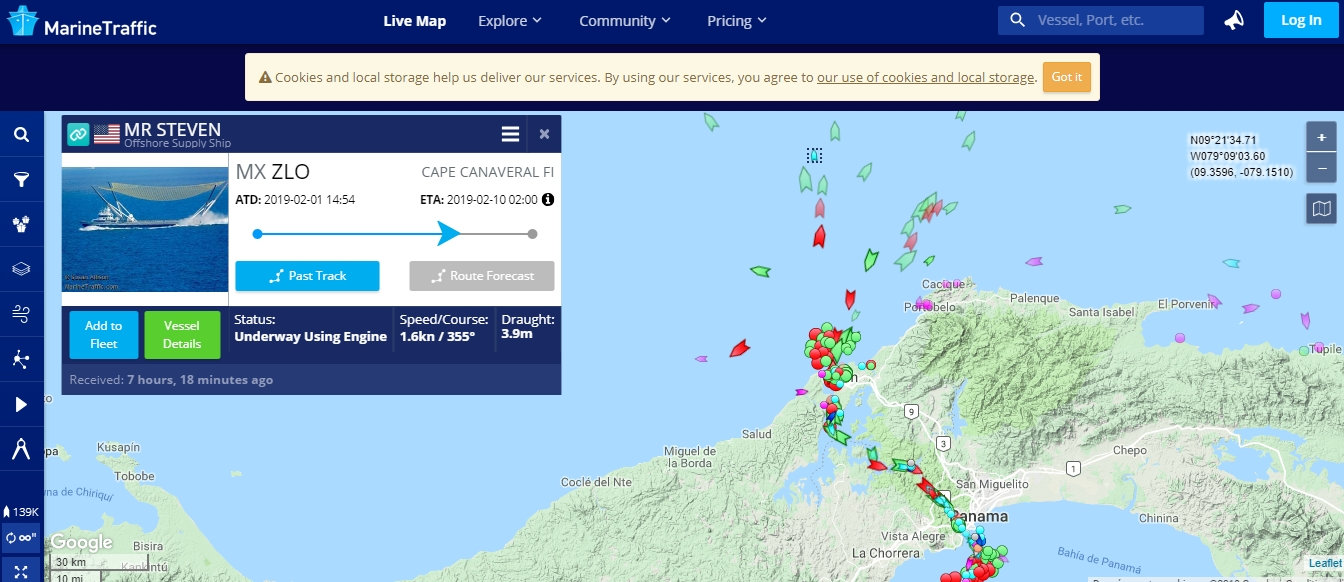The width and height of the screenshot is (1344, 582).
Task: Expand the Explore menu
Action: click(510, 21)
